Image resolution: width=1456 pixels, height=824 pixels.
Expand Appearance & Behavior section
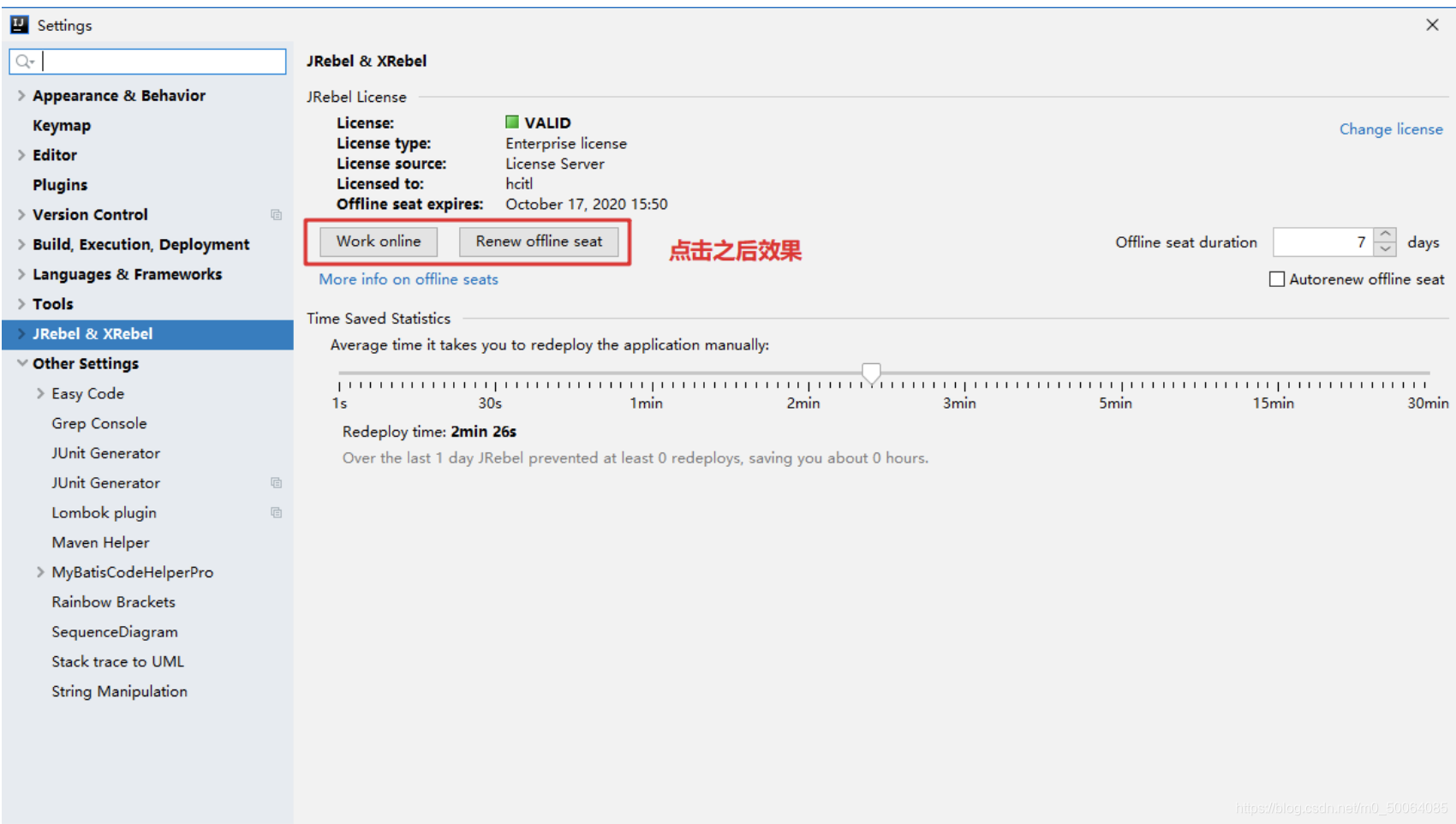click(21, 96)
